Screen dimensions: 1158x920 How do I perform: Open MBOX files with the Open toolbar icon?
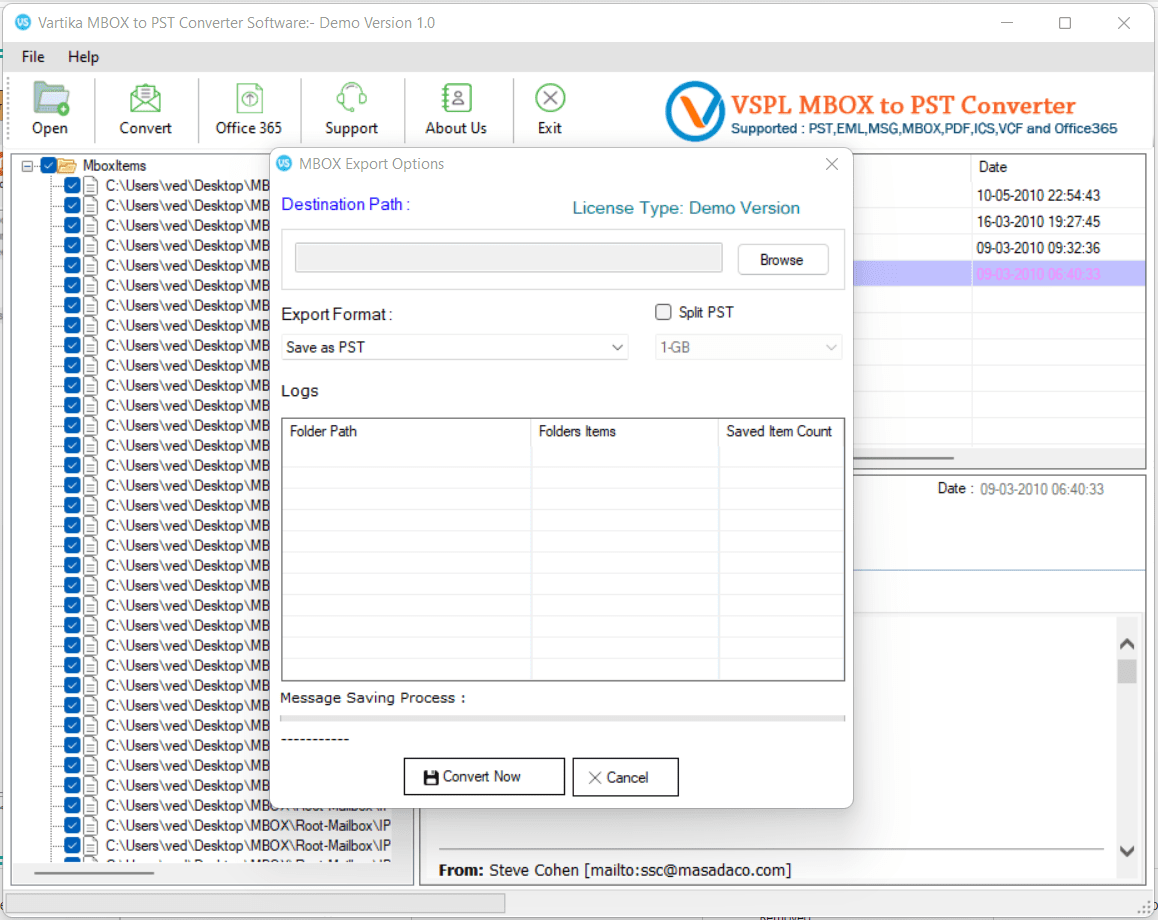[50, 99]
